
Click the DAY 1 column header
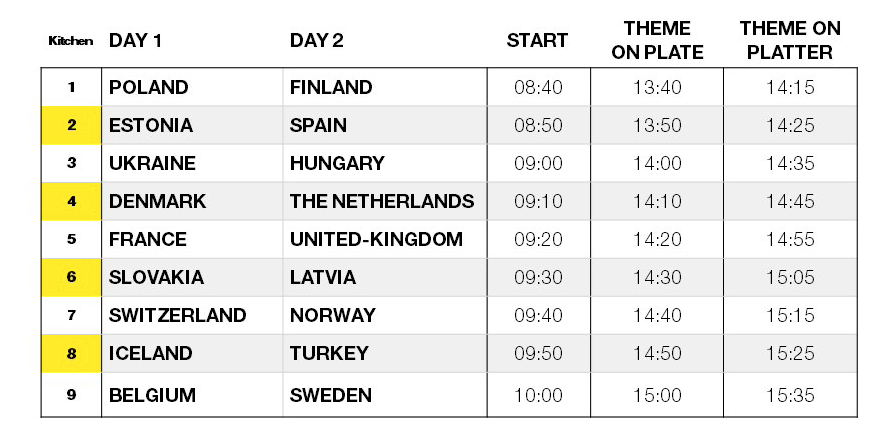click(x=135, y=41)
